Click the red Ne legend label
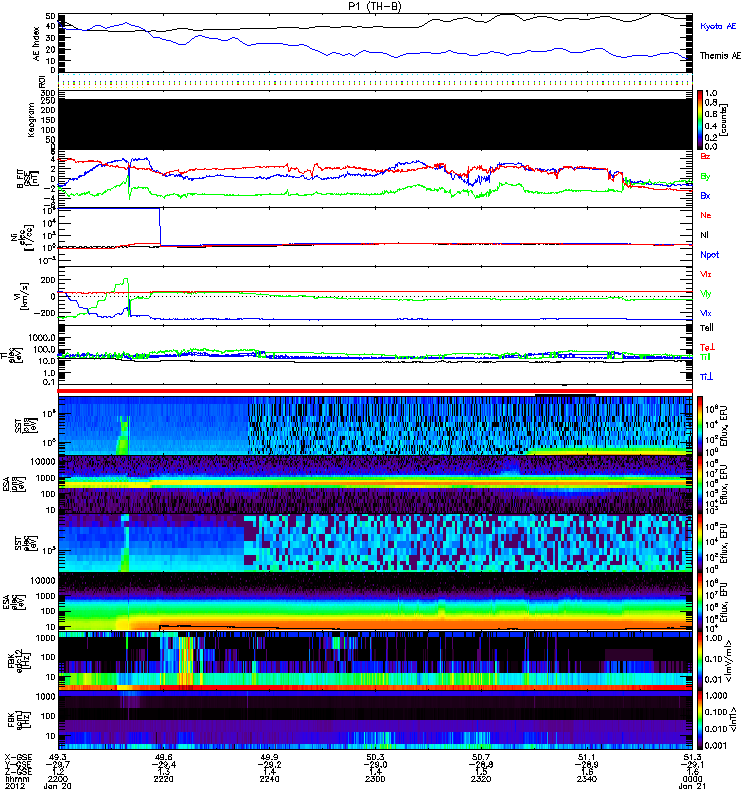This screenshot has width=750, height=800. pos(706,215)
